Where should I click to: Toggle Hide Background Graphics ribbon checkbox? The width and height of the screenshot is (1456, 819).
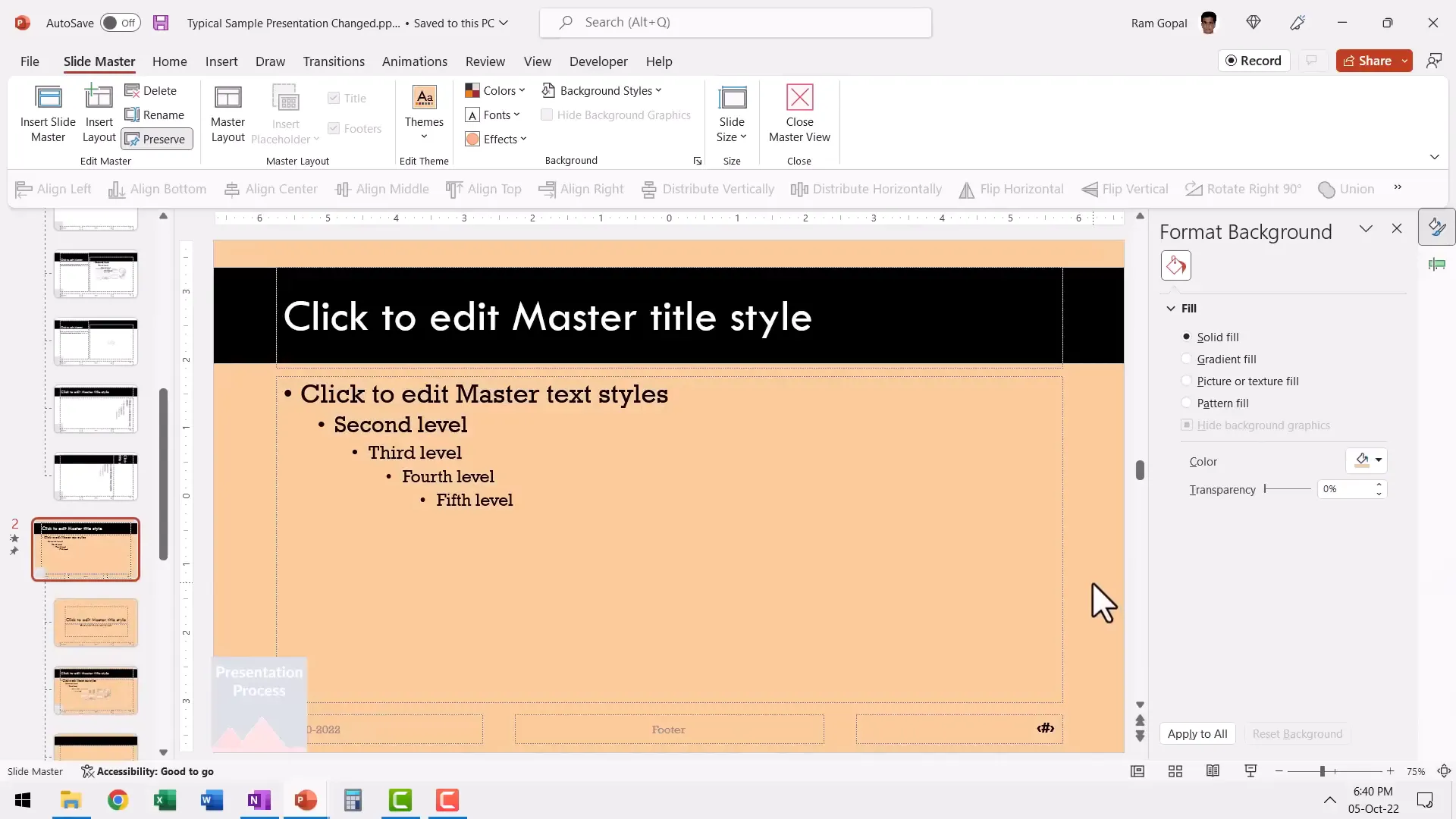pos(615,115)
